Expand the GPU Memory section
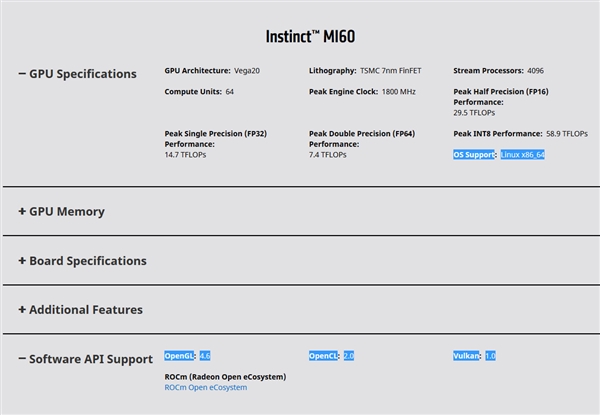This screenshot has width=600, height=415. point(61,212)
